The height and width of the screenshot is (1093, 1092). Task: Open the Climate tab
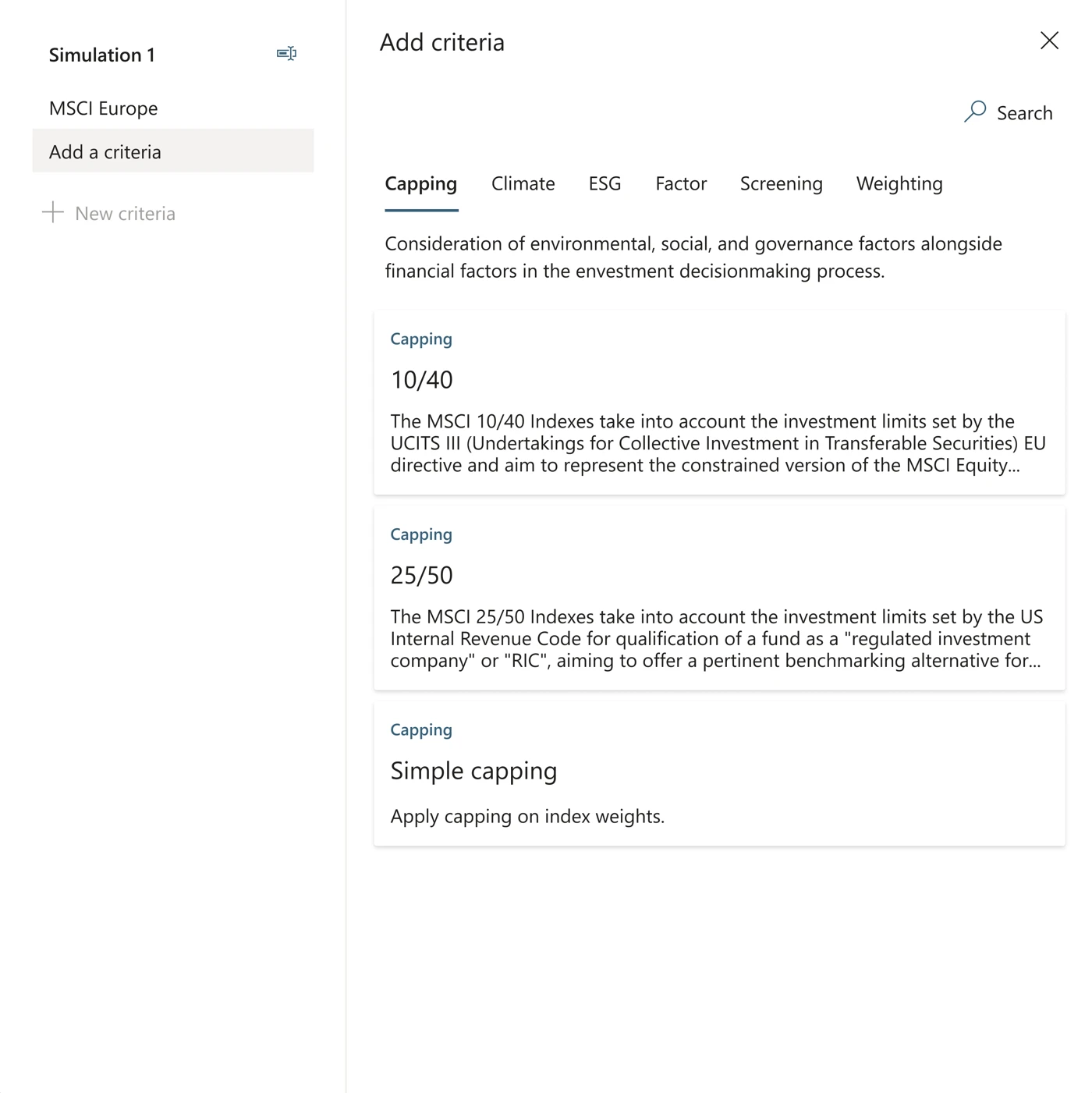(x=523, y=183)
